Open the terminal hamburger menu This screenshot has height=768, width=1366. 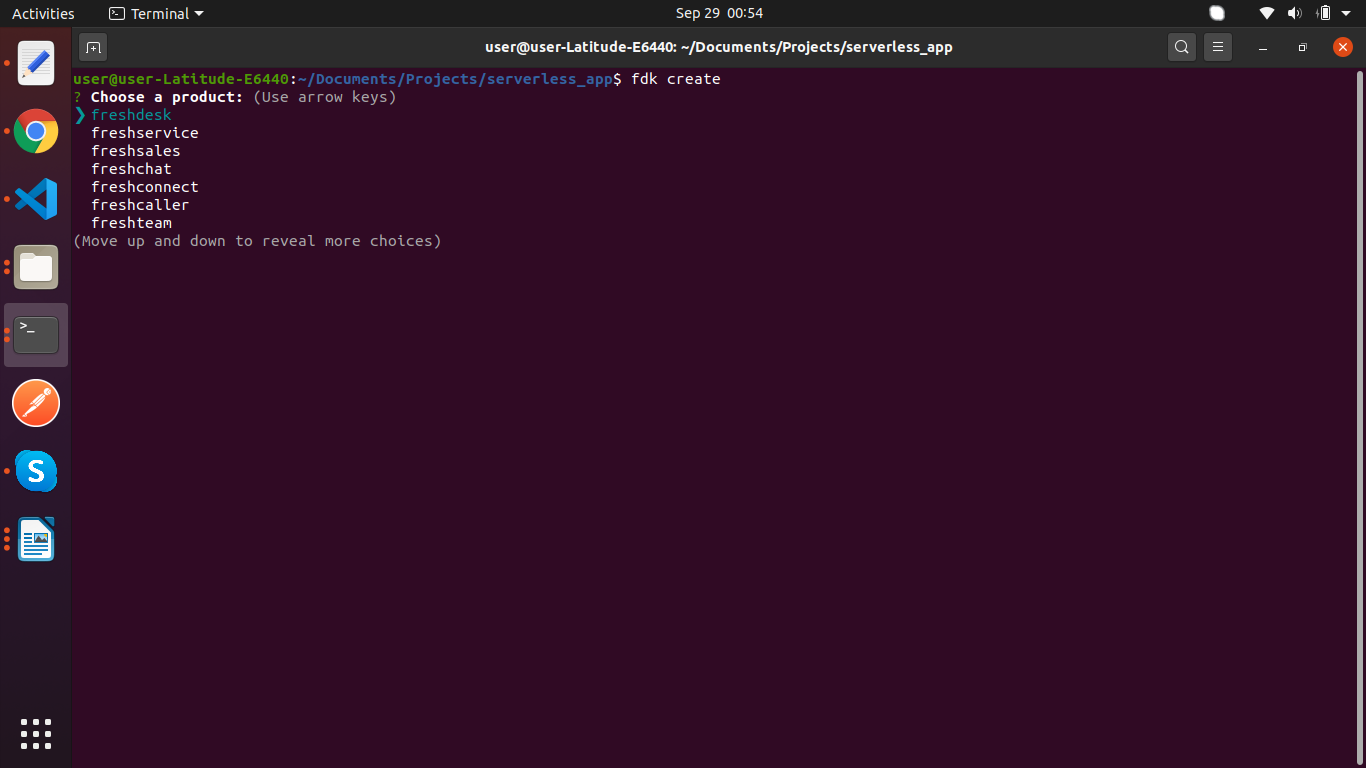tap(1216, 47)
